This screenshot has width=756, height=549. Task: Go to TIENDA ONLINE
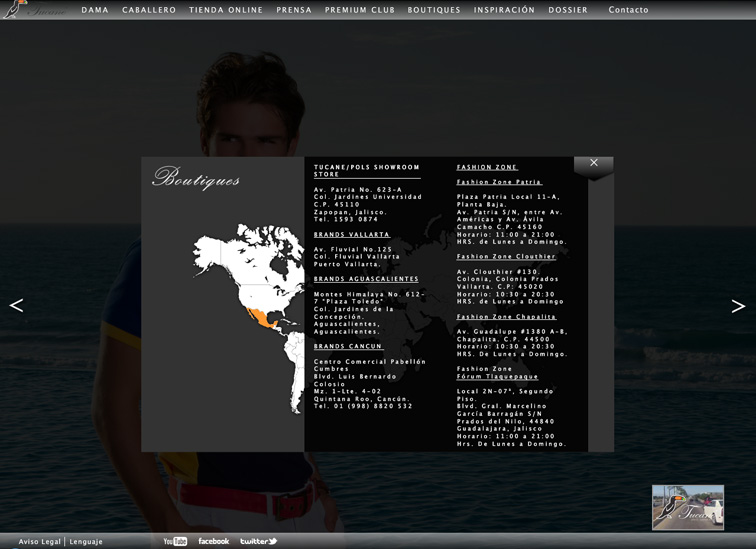(226, 10)
